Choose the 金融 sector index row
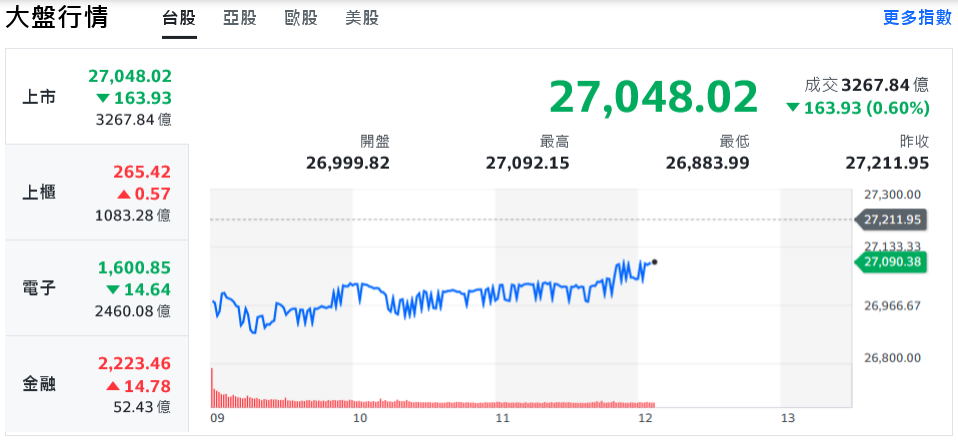The height and width of the screenshot is (443, 958). 95,383
